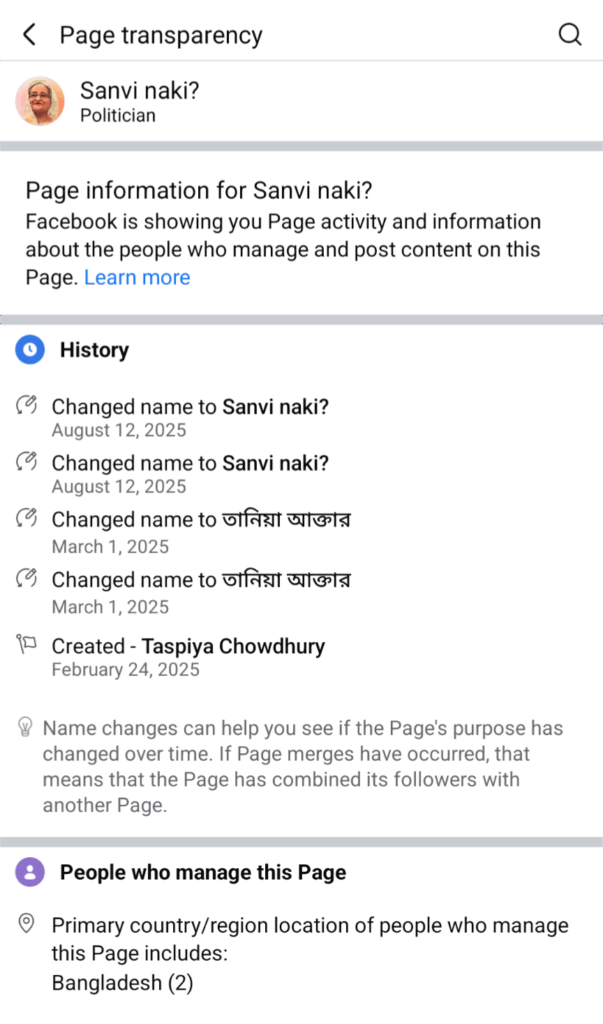Tap the lightbulb tip icon
Viewport: 603px width, 1024px height.
tap(26, 727)
